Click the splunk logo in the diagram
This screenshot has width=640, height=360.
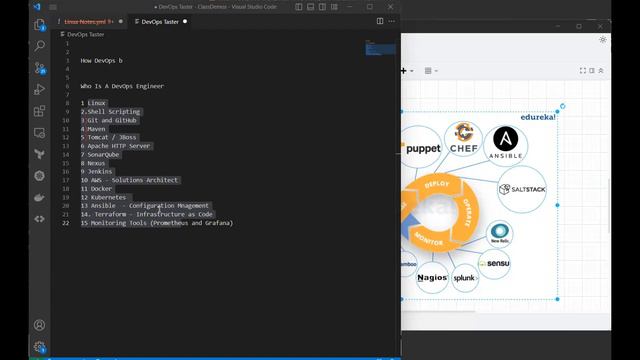pos(465,278)
